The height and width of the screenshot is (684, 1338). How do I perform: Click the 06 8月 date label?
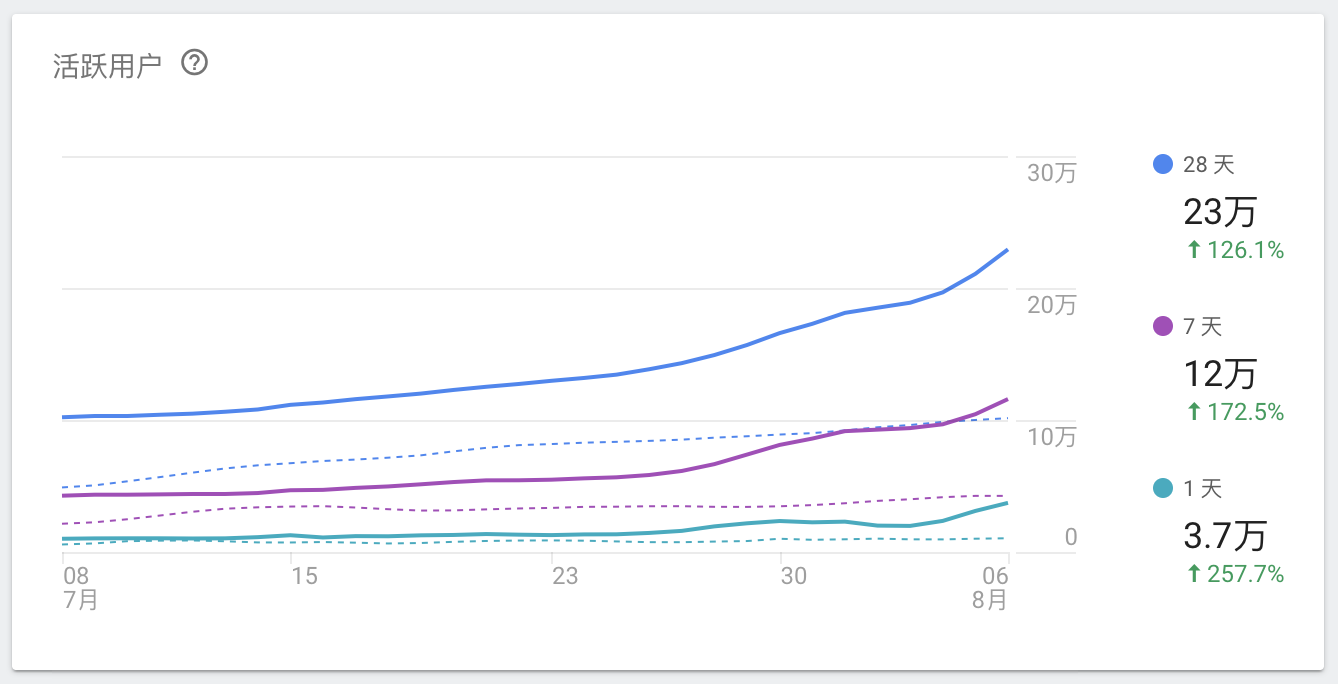click(x=993, y=588)
